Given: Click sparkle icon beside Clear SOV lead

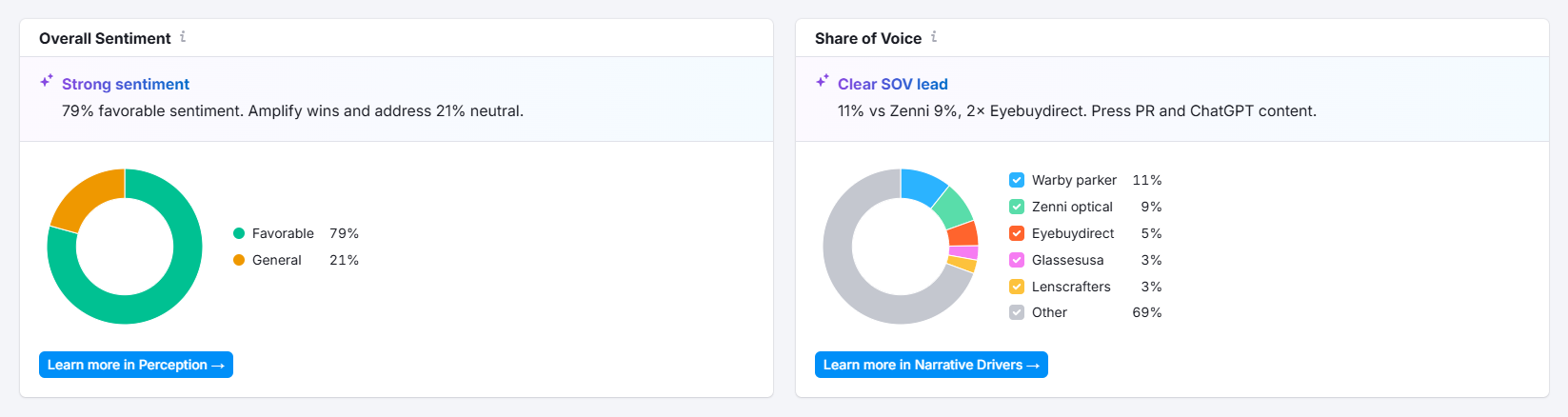Looking at the screenshot, I should 823,82.
